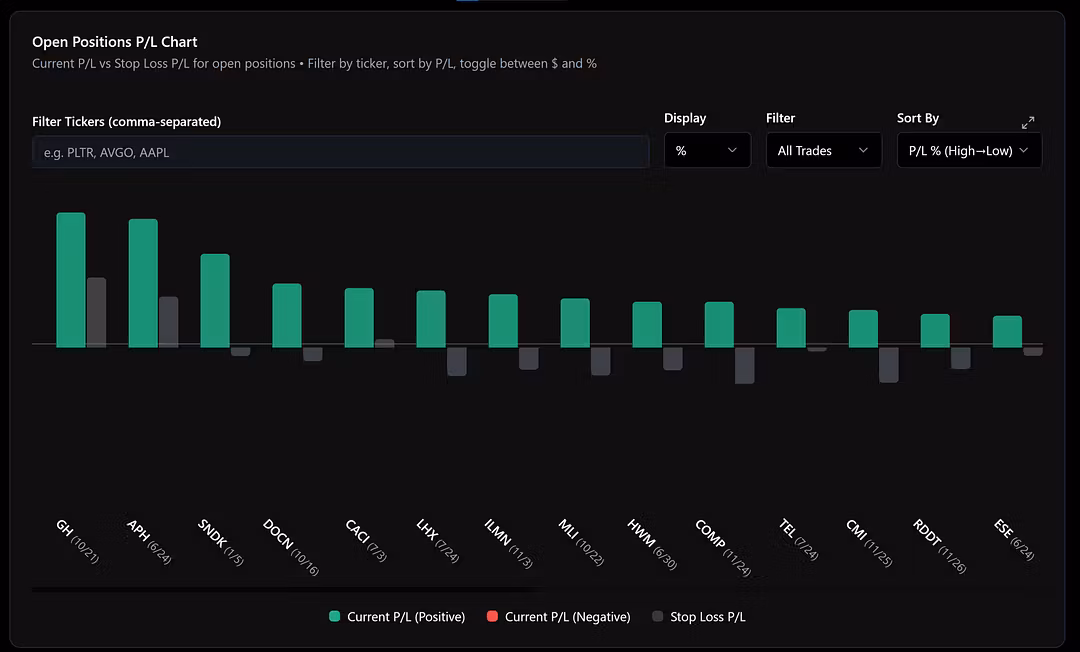1080x652 pixels.
Task: Click the GH green current P/L bar
Action: pyautogui.click(x=71, y=280)
